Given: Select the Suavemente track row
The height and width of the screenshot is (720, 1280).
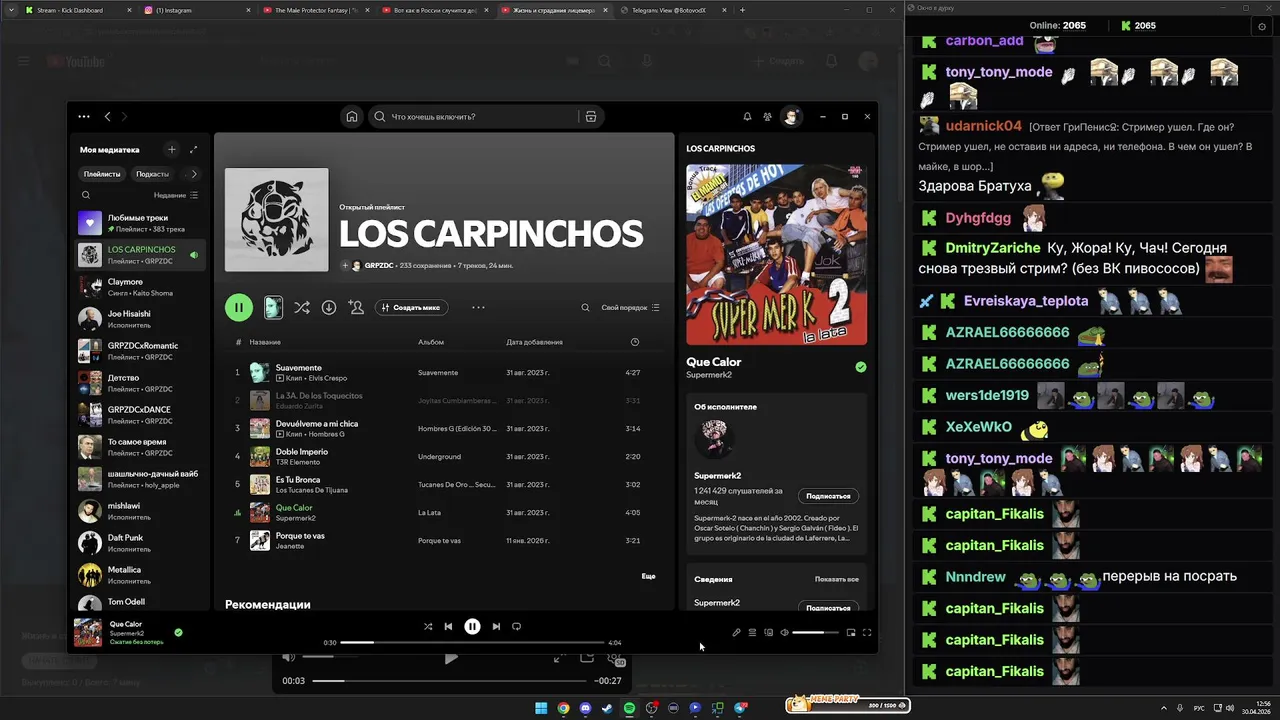Looking at the screenshot, I should tap(443, 372).
